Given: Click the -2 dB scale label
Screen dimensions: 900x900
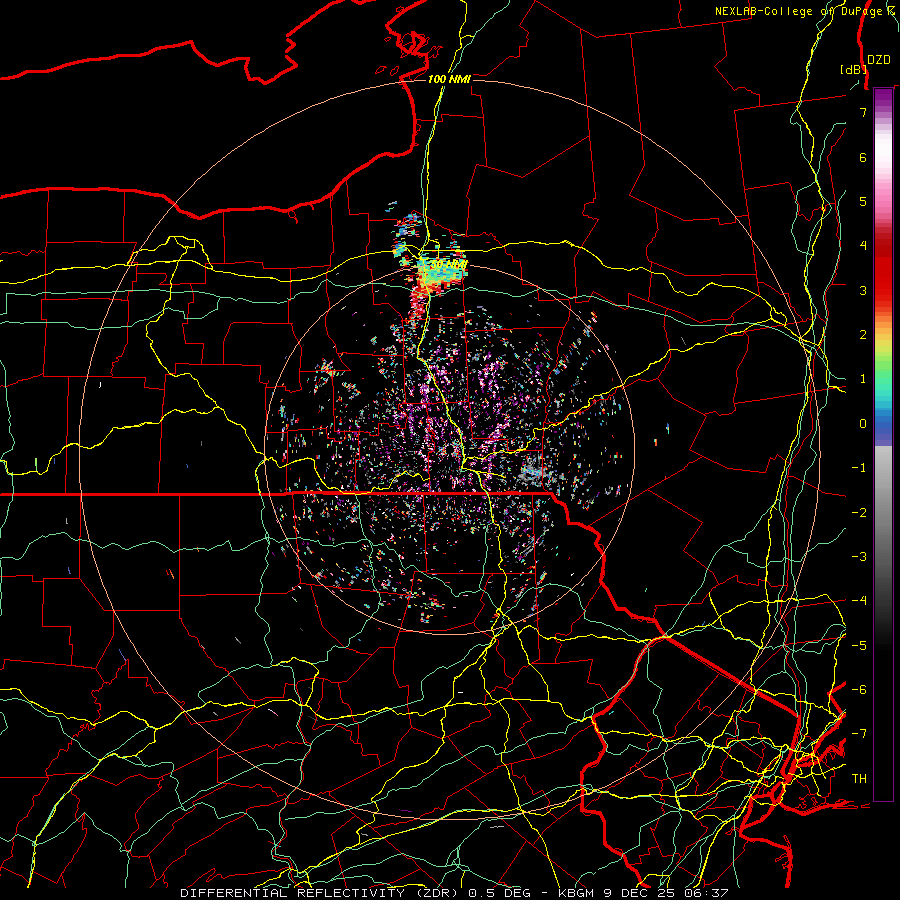Looking at the screenshot, I should 859,512.
